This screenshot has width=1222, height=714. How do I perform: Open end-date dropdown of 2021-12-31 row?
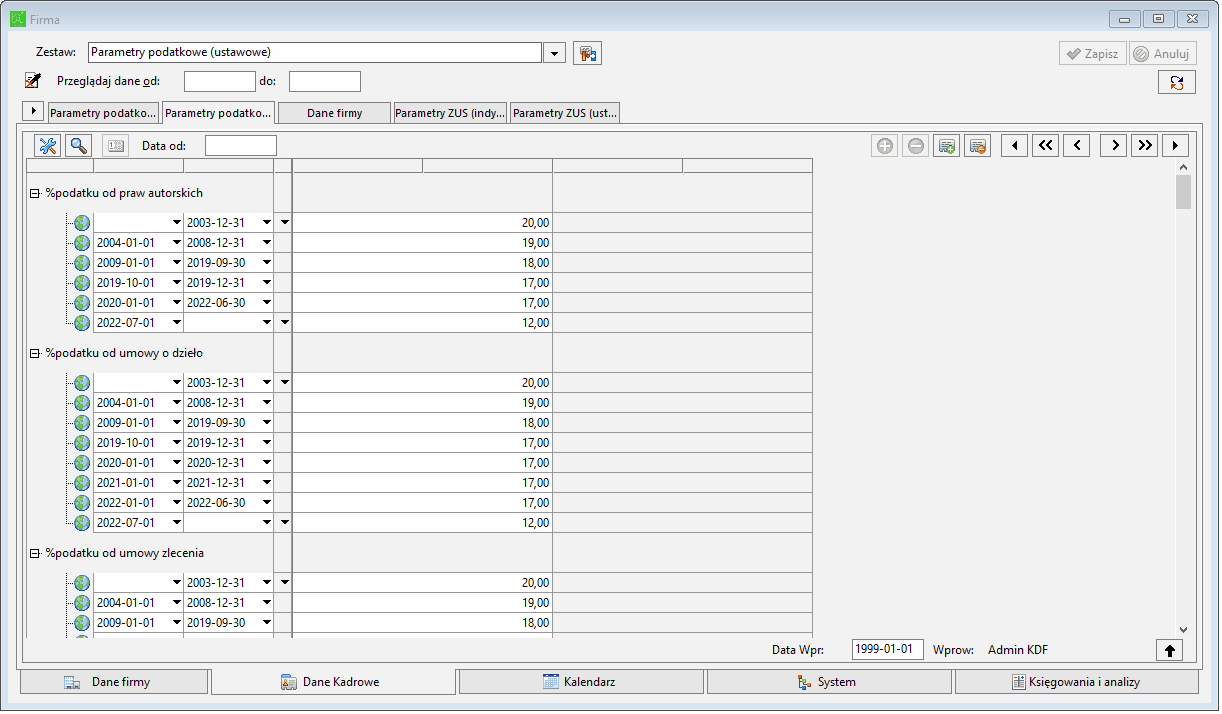pyautogui.click(x=267, y=483)
